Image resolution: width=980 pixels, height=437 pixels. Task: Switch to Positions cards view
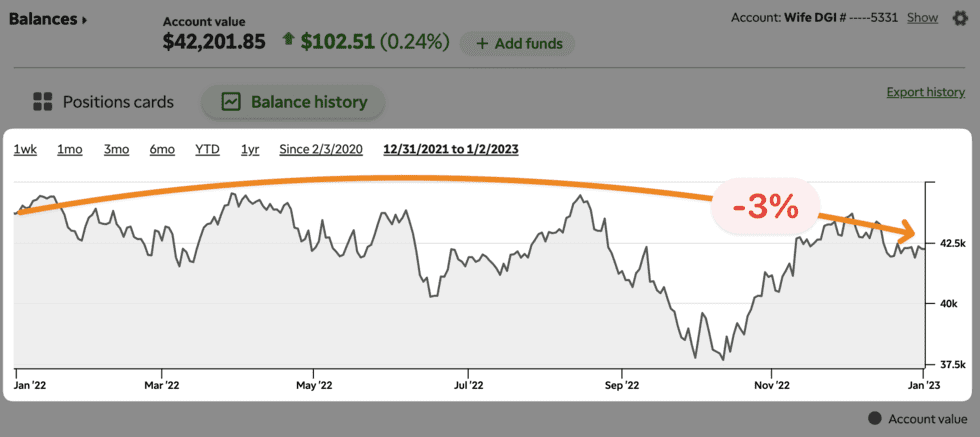(103, 101)
